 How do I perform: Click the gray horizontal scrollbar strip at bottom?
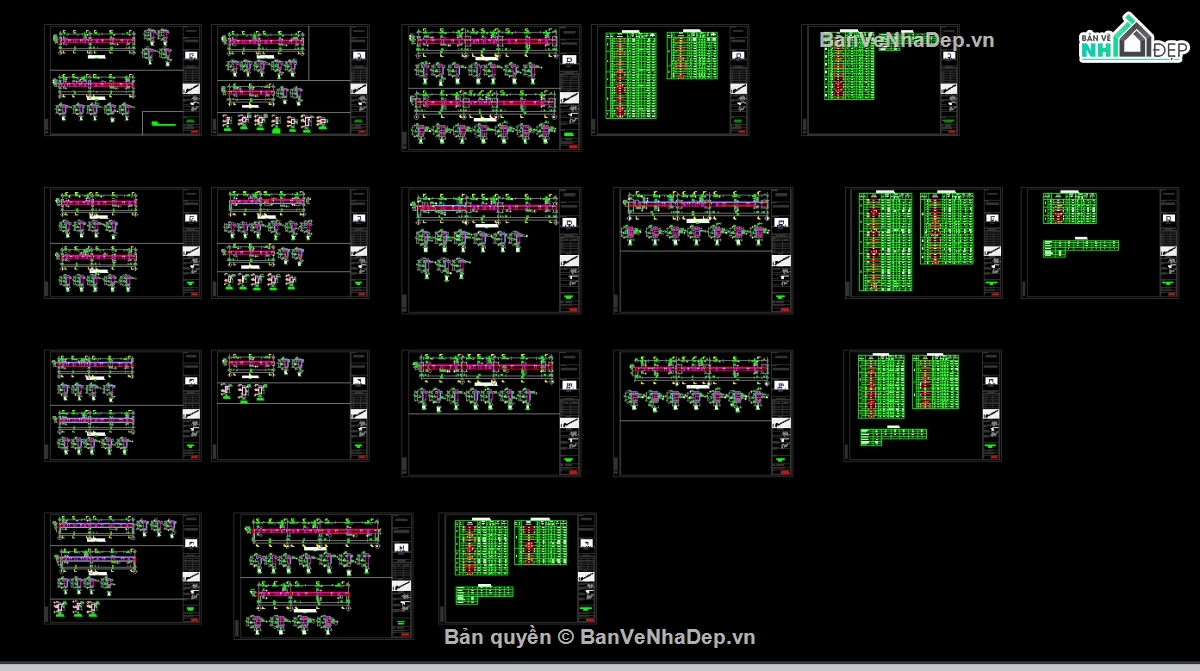click(600, 666)
